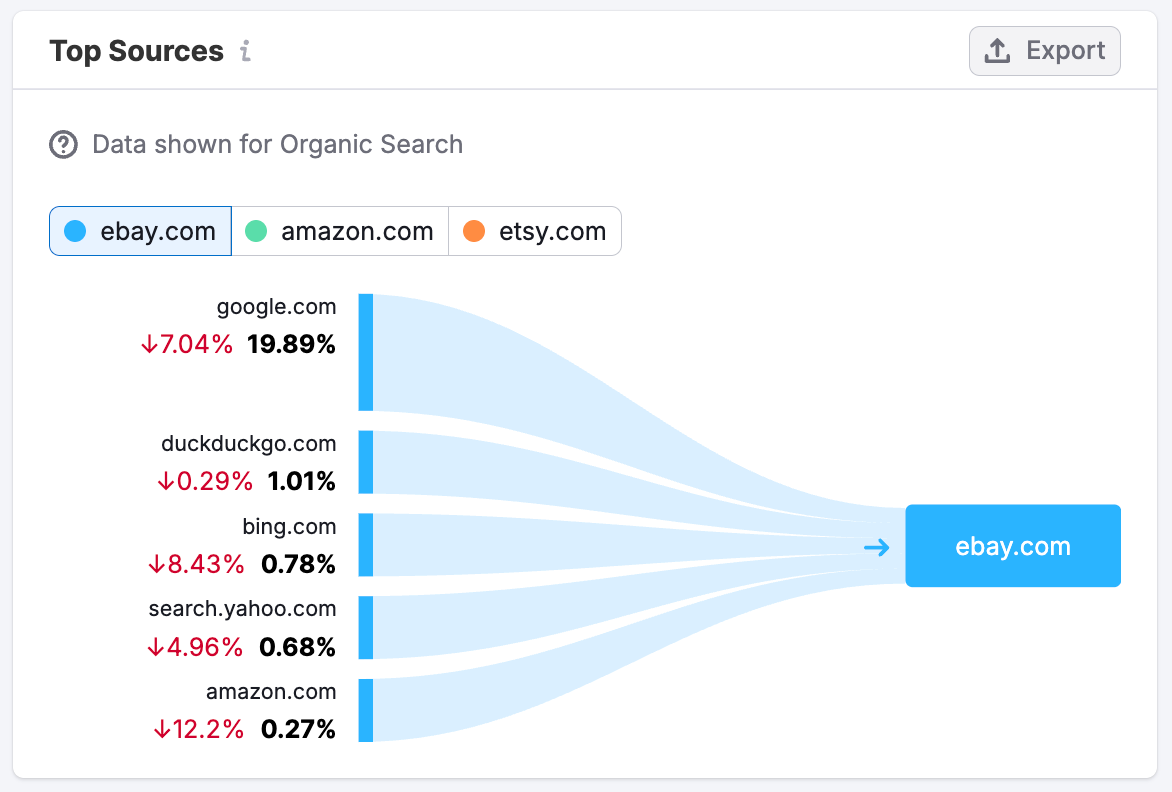Image resolution: width=1172 pixels, height=792 pixels.
Task: Open the help tooltip next to Organic Search text
Action: [62, 144]
